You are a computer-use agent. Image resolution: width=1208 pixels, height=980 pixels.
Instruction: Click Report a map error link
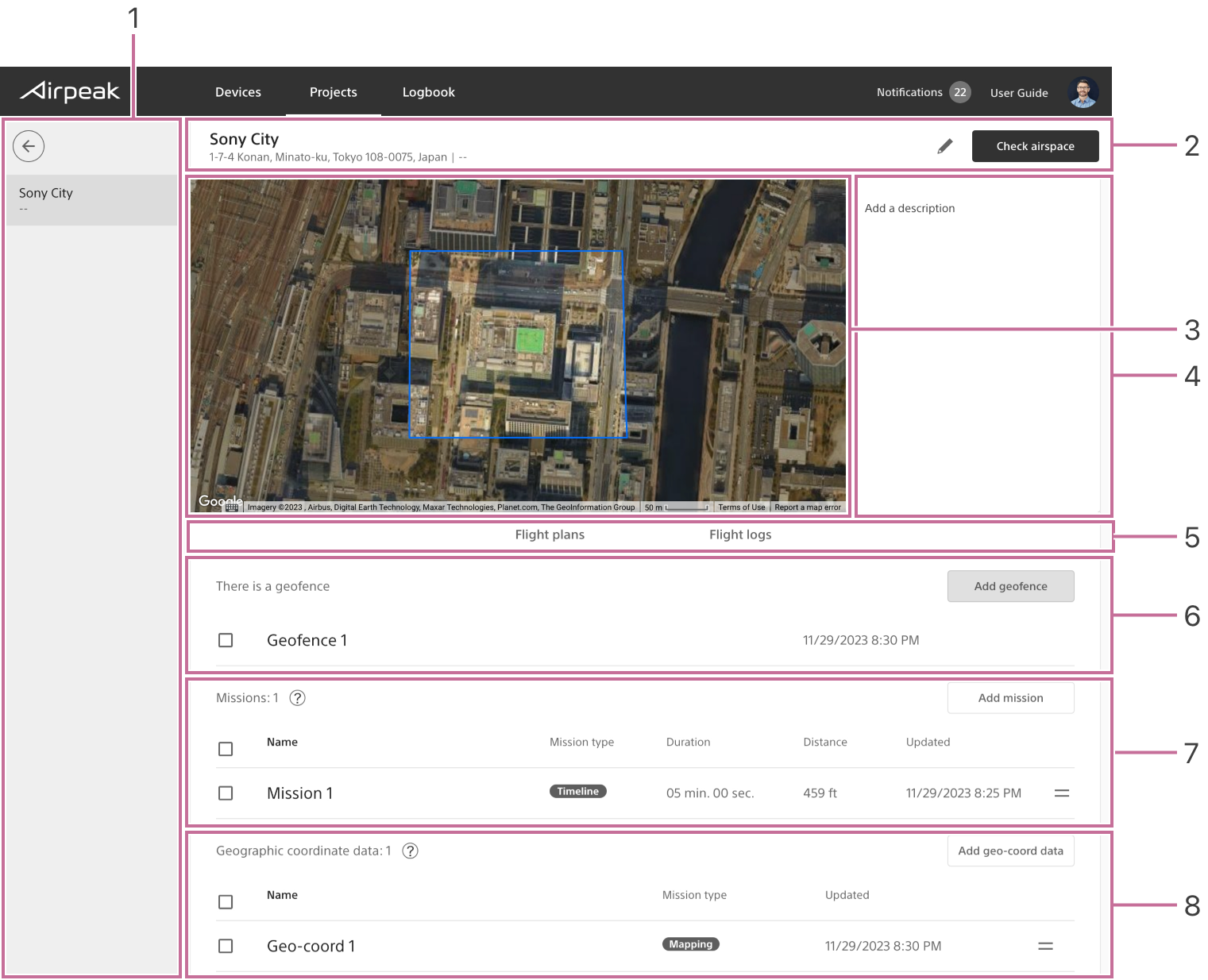tap(808, 507)
